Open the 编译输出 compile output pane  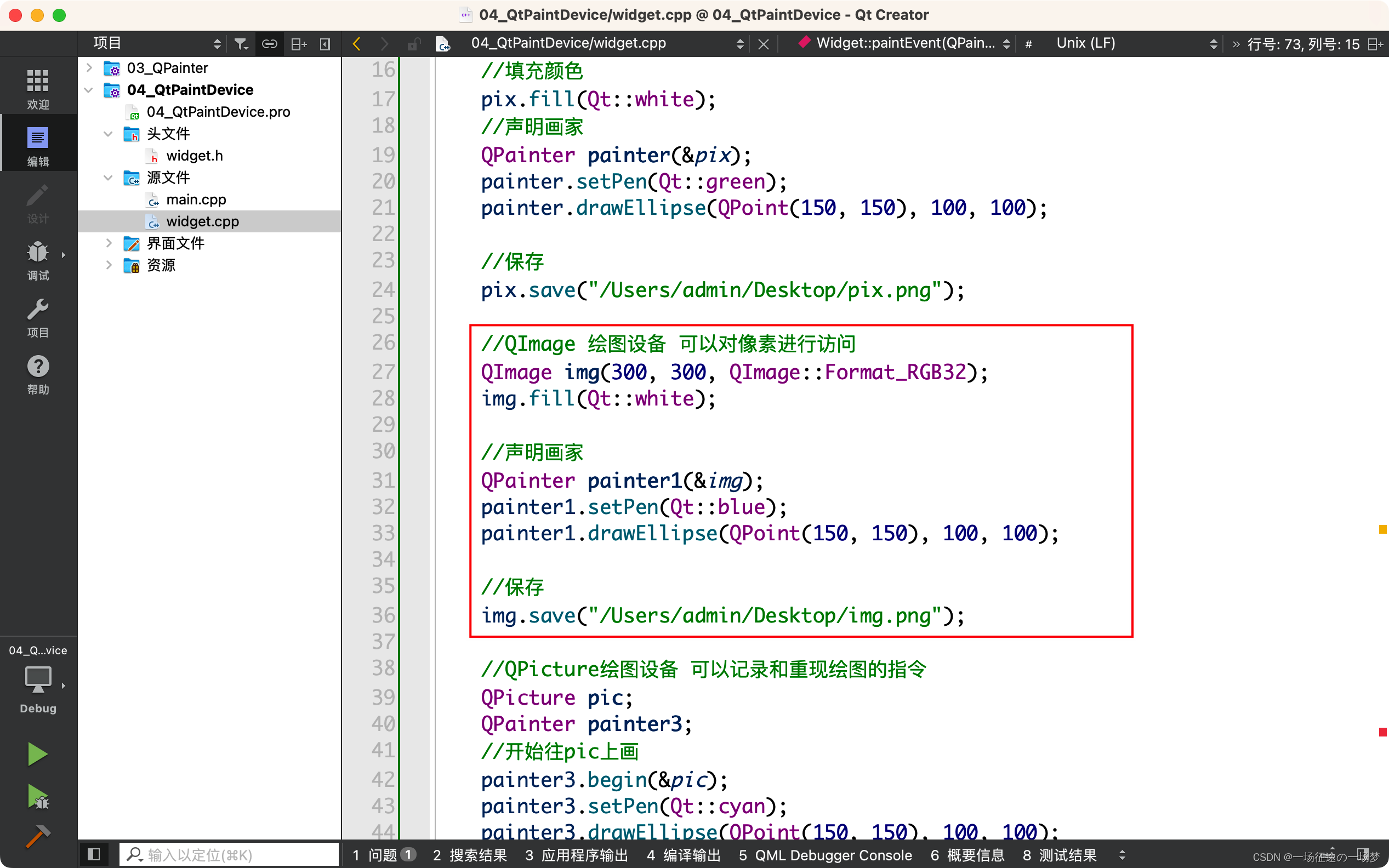tap(684, 855)
